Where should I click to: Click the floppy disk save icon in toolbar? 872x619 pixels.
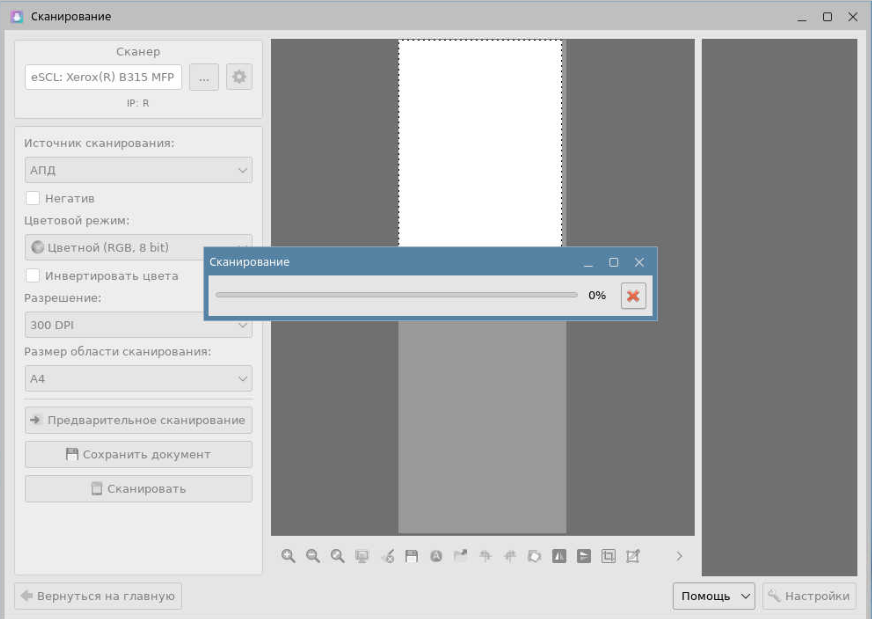(411, 556)
